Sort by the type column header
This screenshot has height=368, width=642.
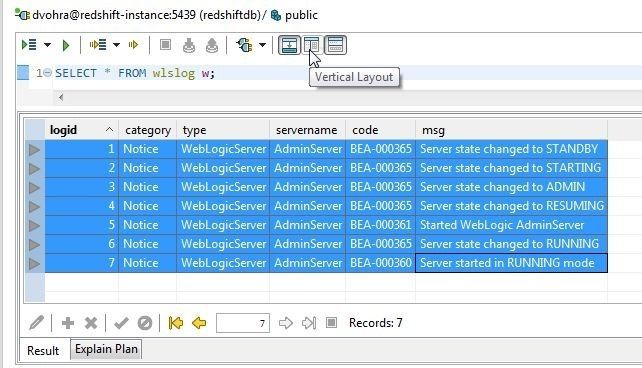[223, 130]
